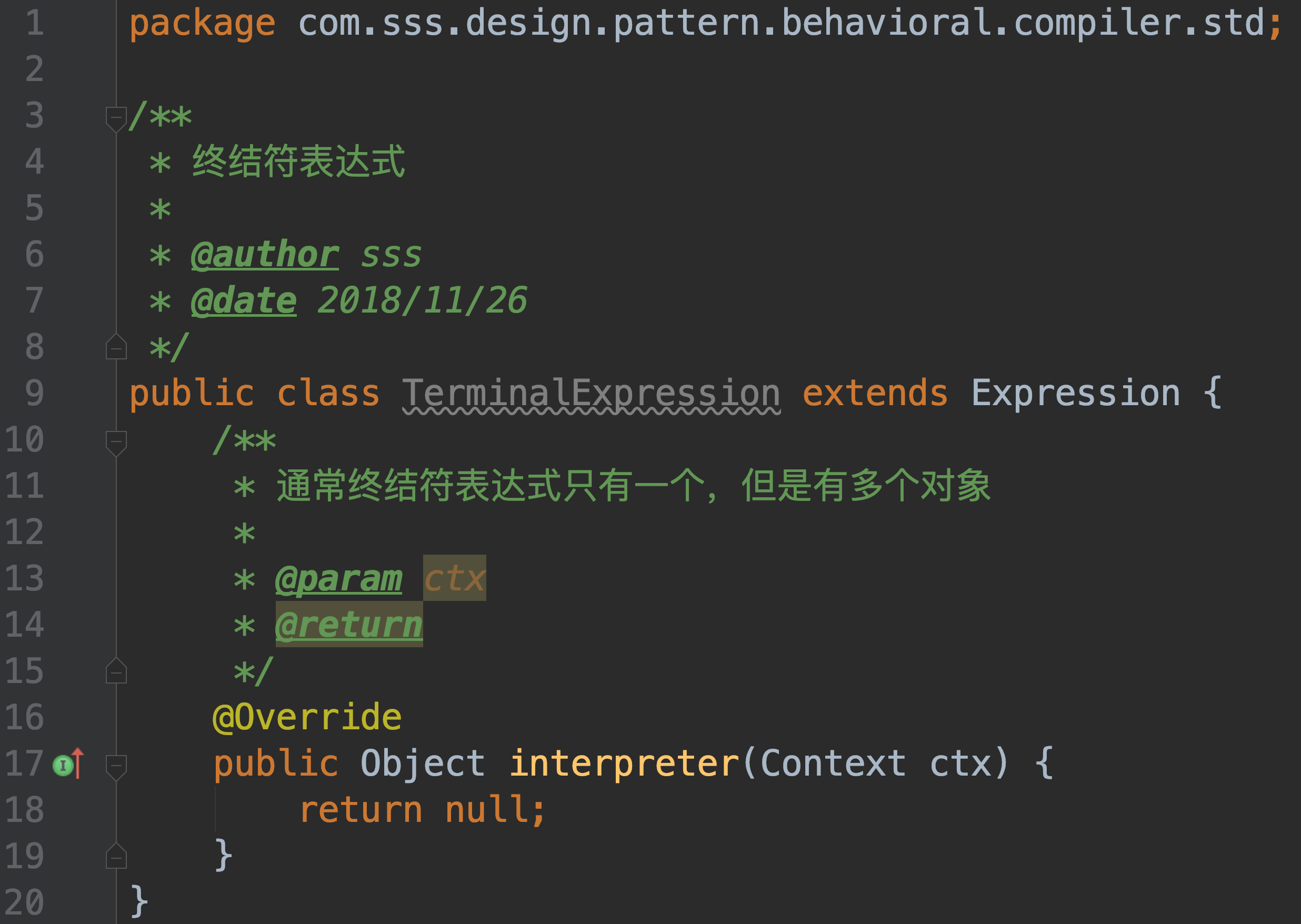1301x924 pixels.
Task: Click the @Override annotation
Action: tap(307, 717)
